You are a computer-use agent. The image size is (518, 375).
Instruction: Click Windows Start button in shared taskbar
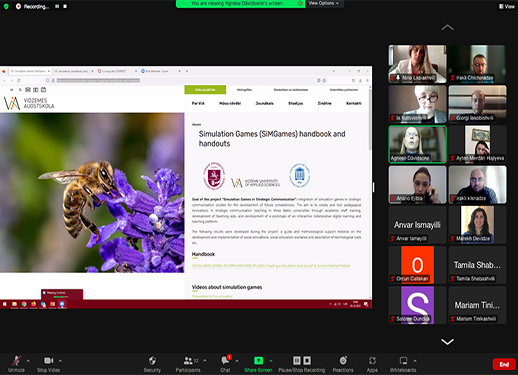(x=5, y=304)
